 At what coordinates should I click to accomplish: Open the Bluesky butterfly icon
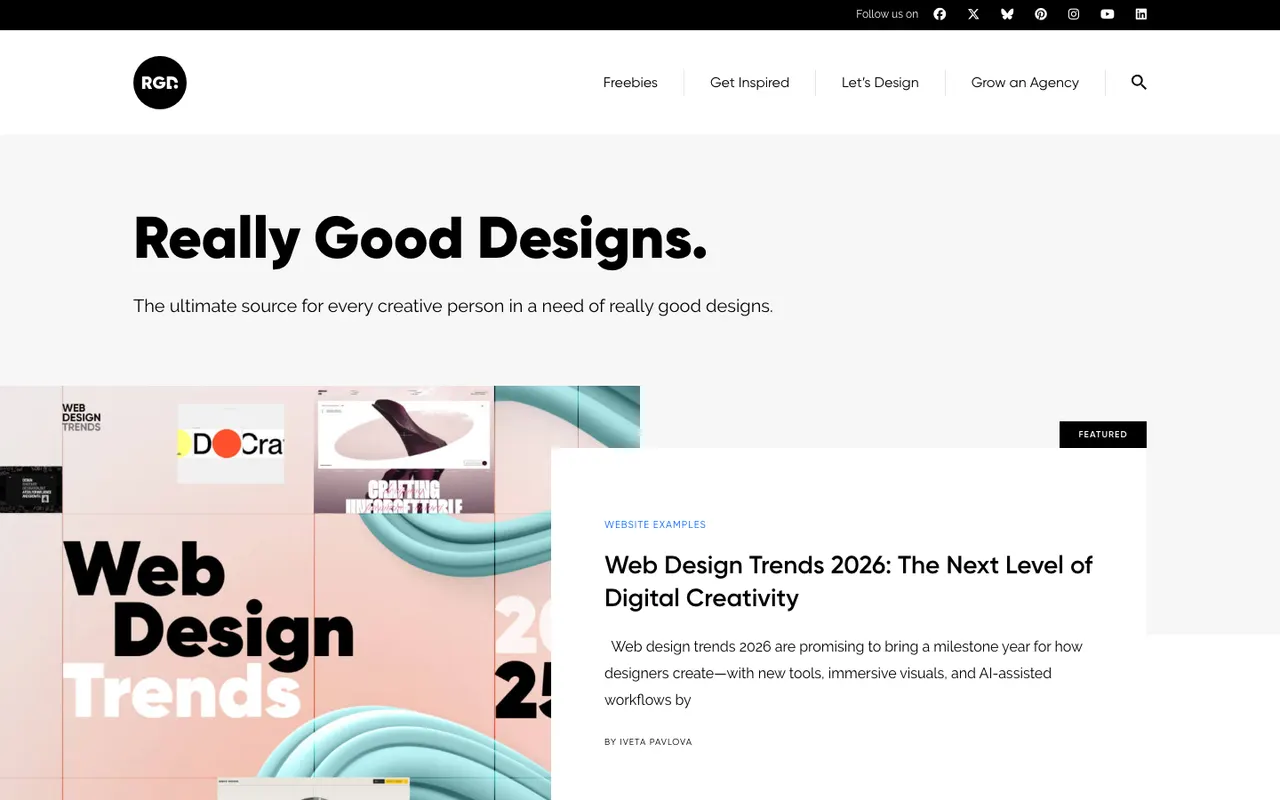(1007, 14)
